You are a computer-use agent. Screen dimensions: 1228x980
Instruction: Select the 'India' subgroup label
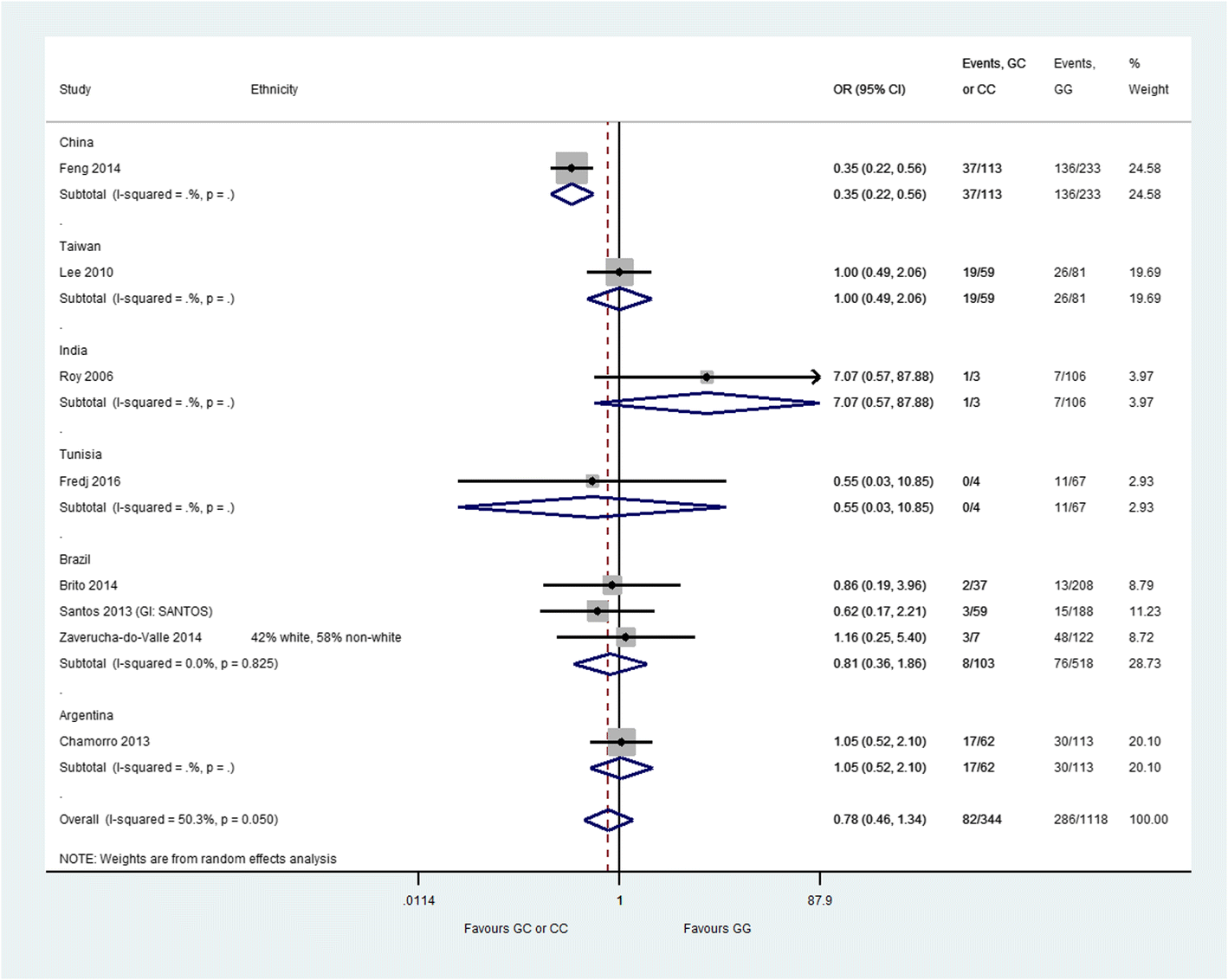73,350
